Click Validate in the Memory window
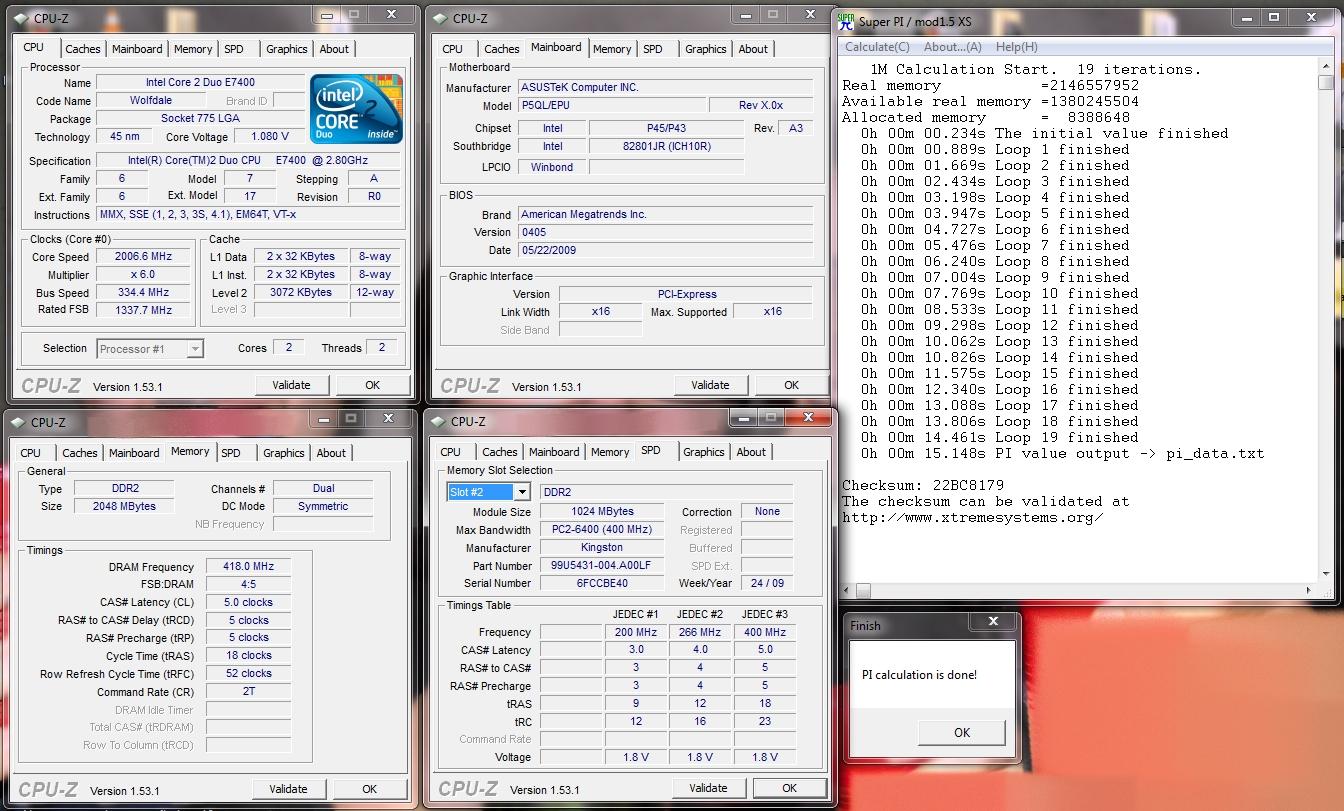 click(288, 789)
